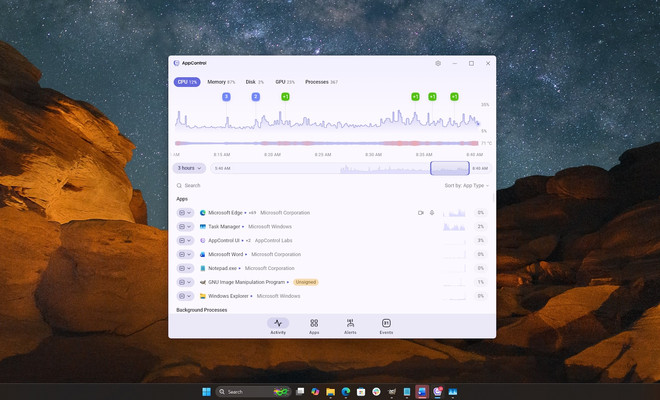
Task: Open File Explorer from taskbar
Action: (x=330, y=392)
